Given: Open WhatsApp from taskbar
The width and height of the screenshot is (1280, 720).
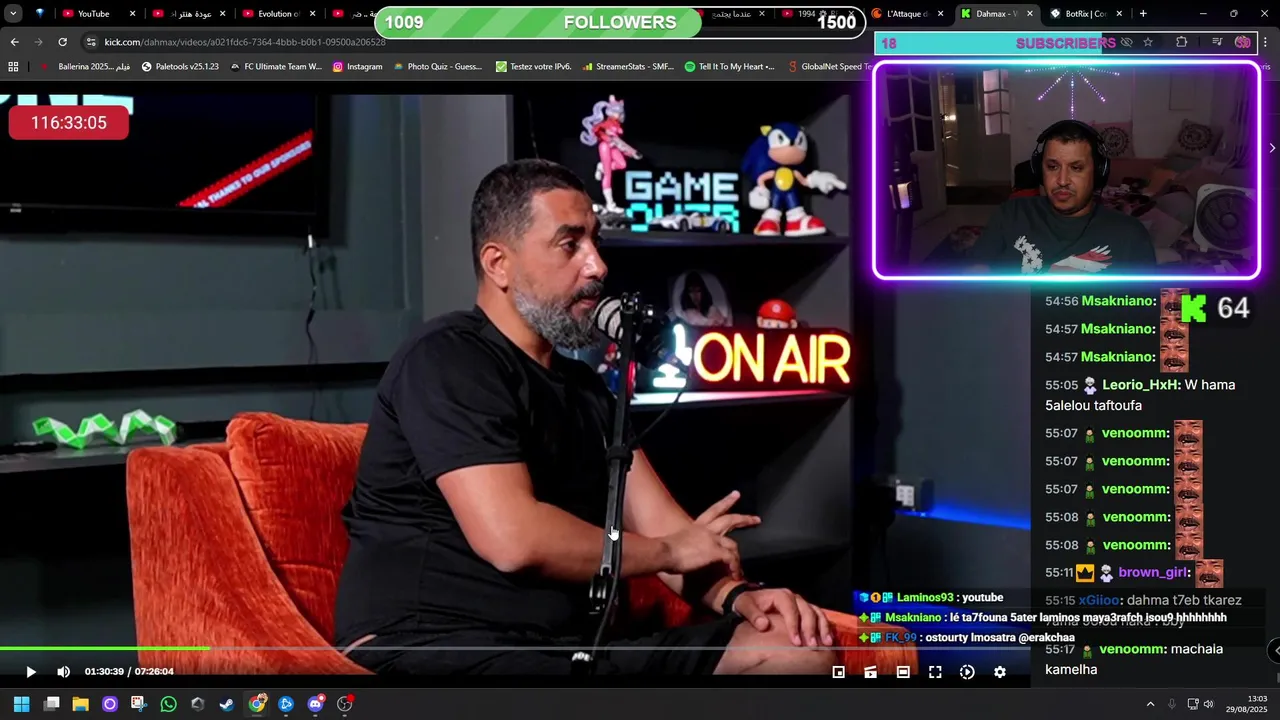Looking at the screenshot, I should [168, 704].
